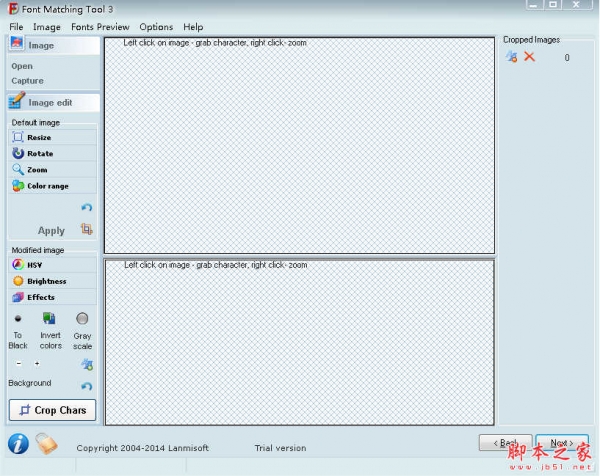This screenshot has width=600, height=476.
Task: Select the Image section header
Action: pyautogui.click(x=54, y=45)
